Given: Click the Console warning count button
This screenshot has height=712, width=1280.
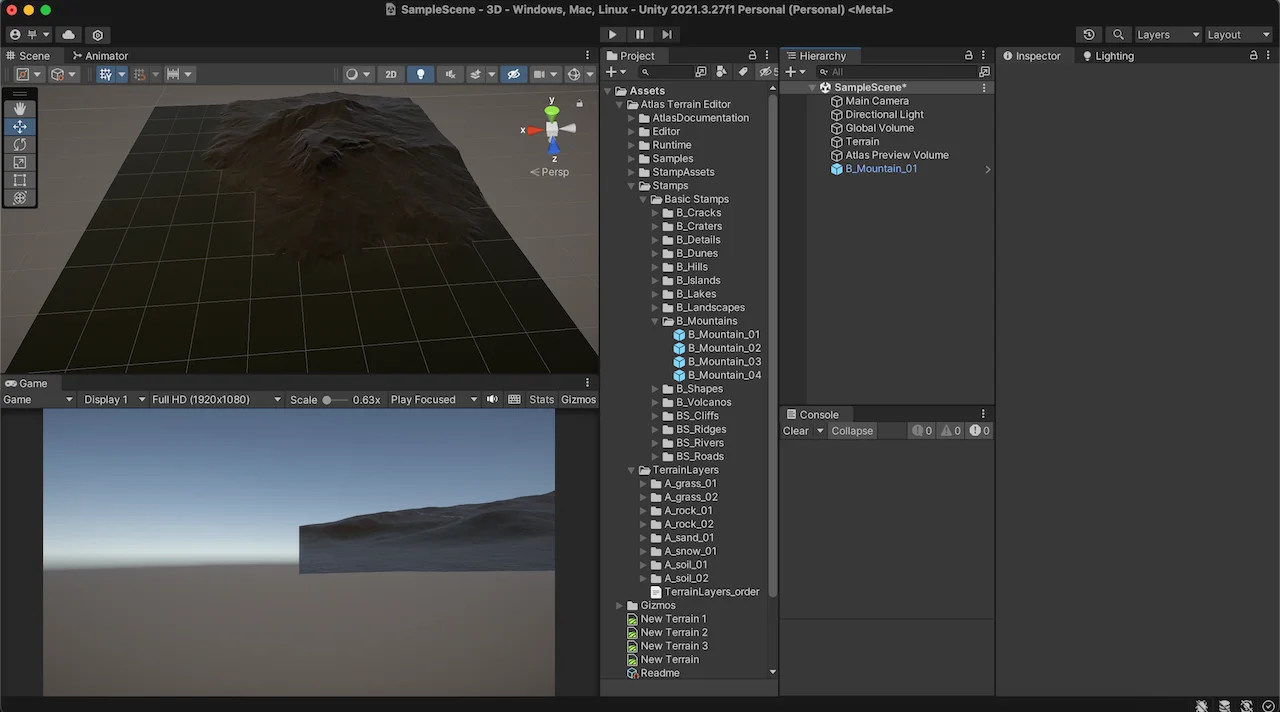Looking at the screenshot, I should pos(950,431).
